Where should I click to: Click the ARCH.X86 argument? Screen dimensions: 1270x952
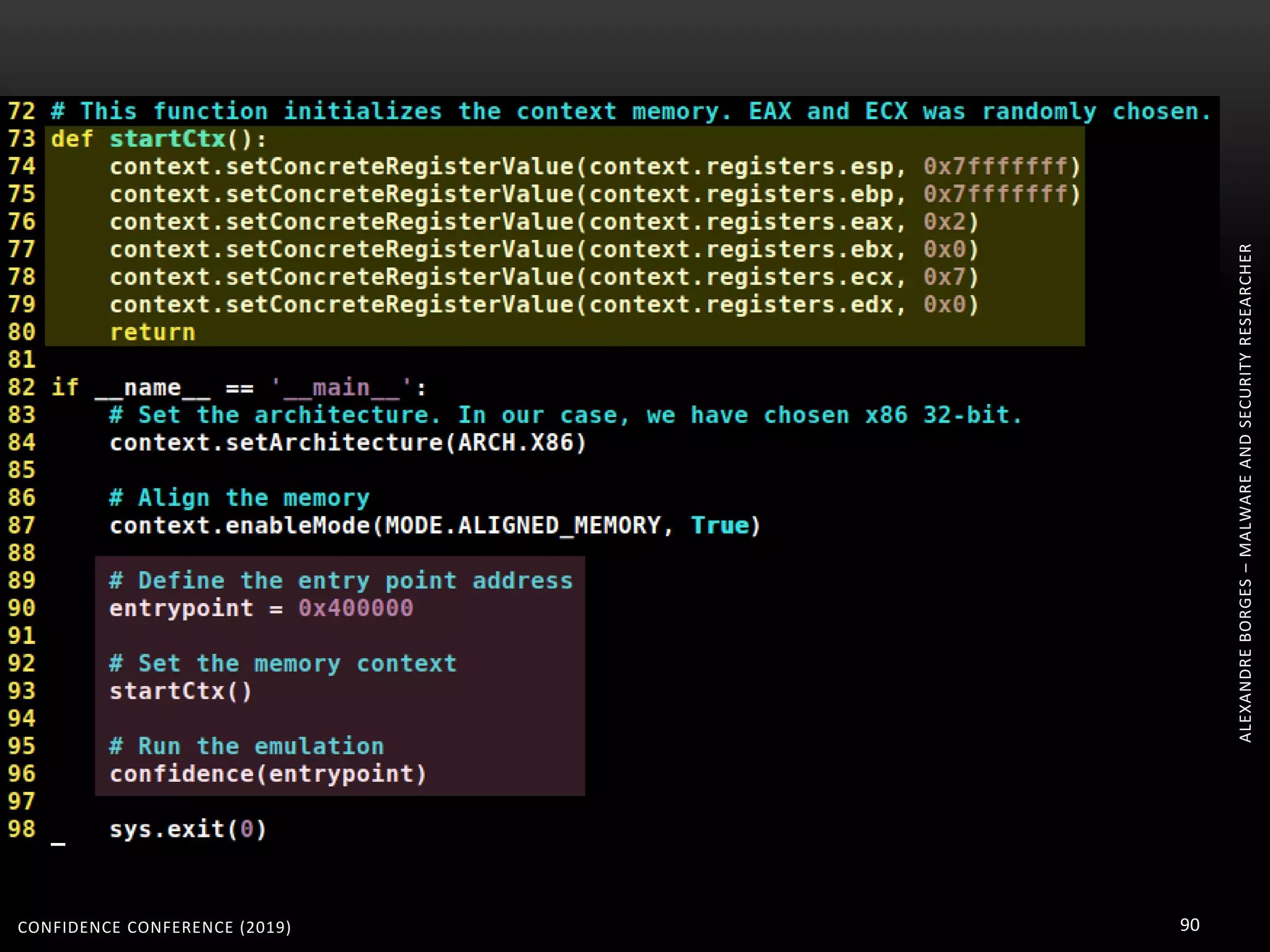coord(517,443)
